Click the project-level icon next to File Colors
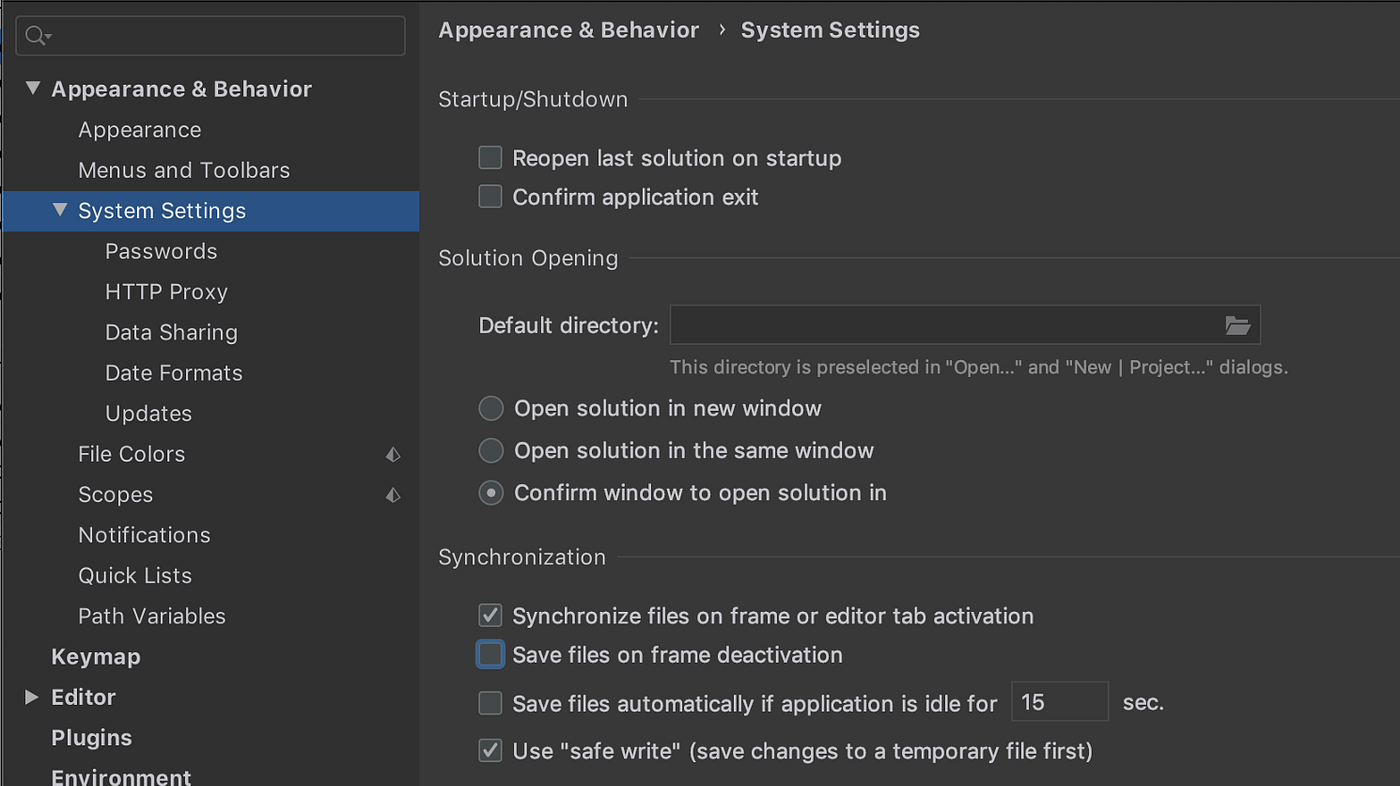 coord(393,455)
